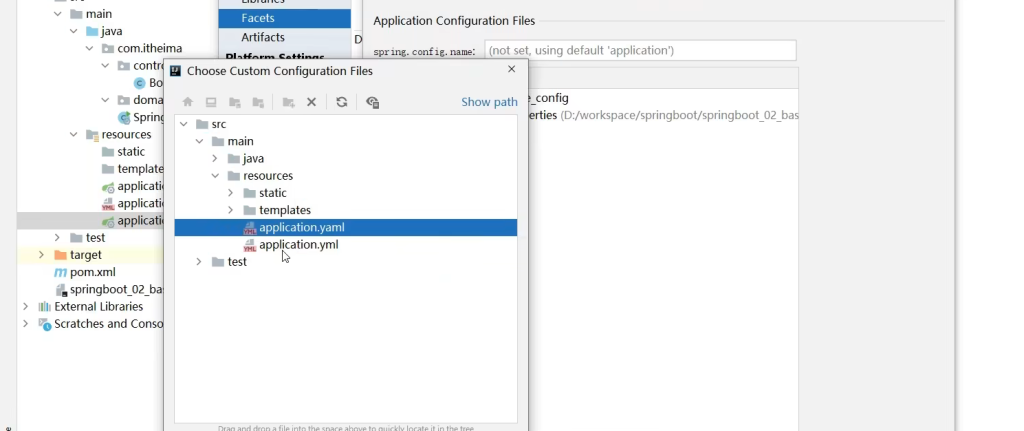Image resolution: width=1024 pixels, height=431 pixels.
Task: Click the Home directory icon in dialog toolbar
Action: pyautogui.click(x=187, y=102)
